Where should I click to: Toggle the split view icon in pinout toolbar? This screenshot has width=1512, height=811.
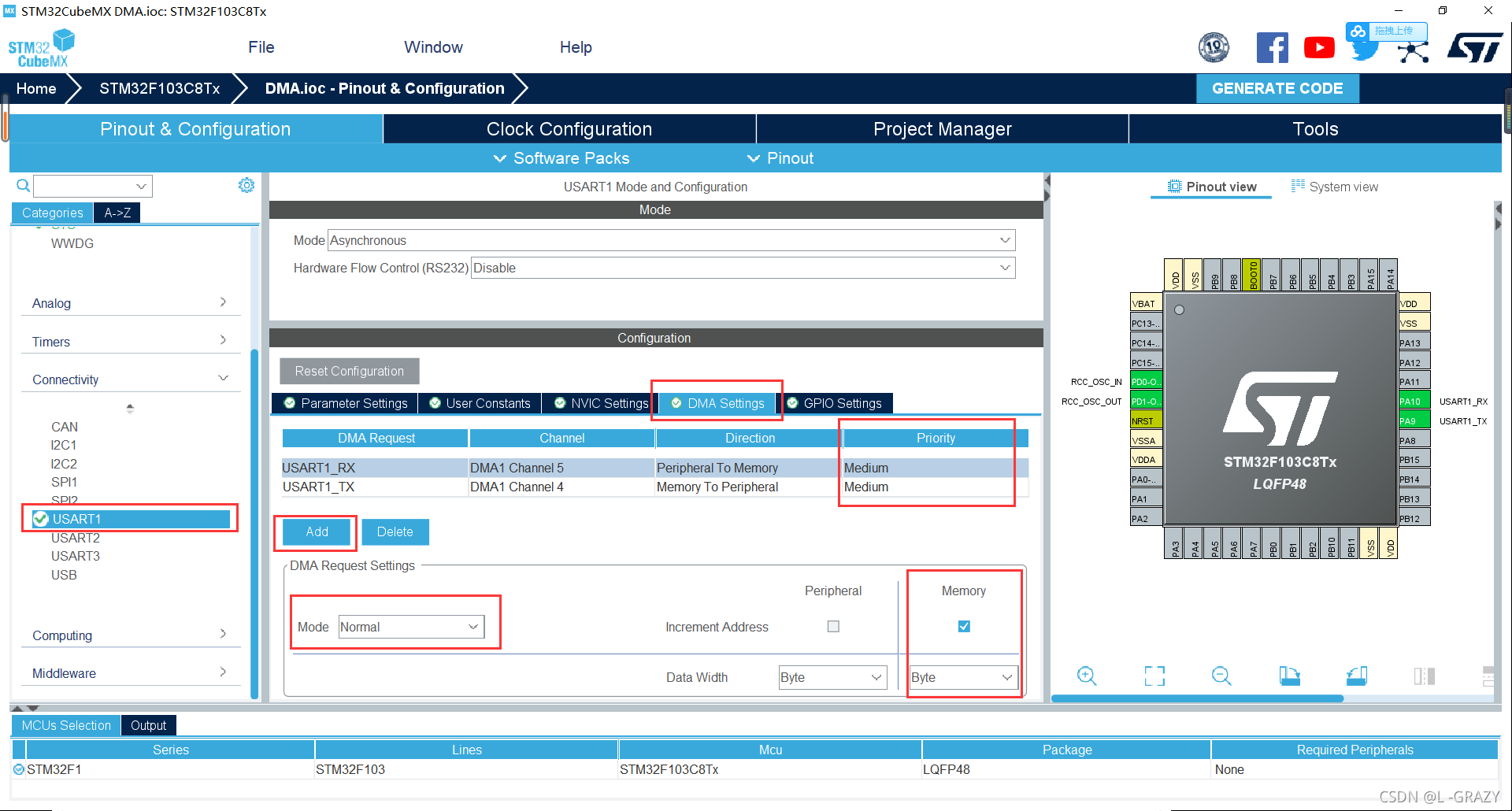click(x=1424, y=676)
